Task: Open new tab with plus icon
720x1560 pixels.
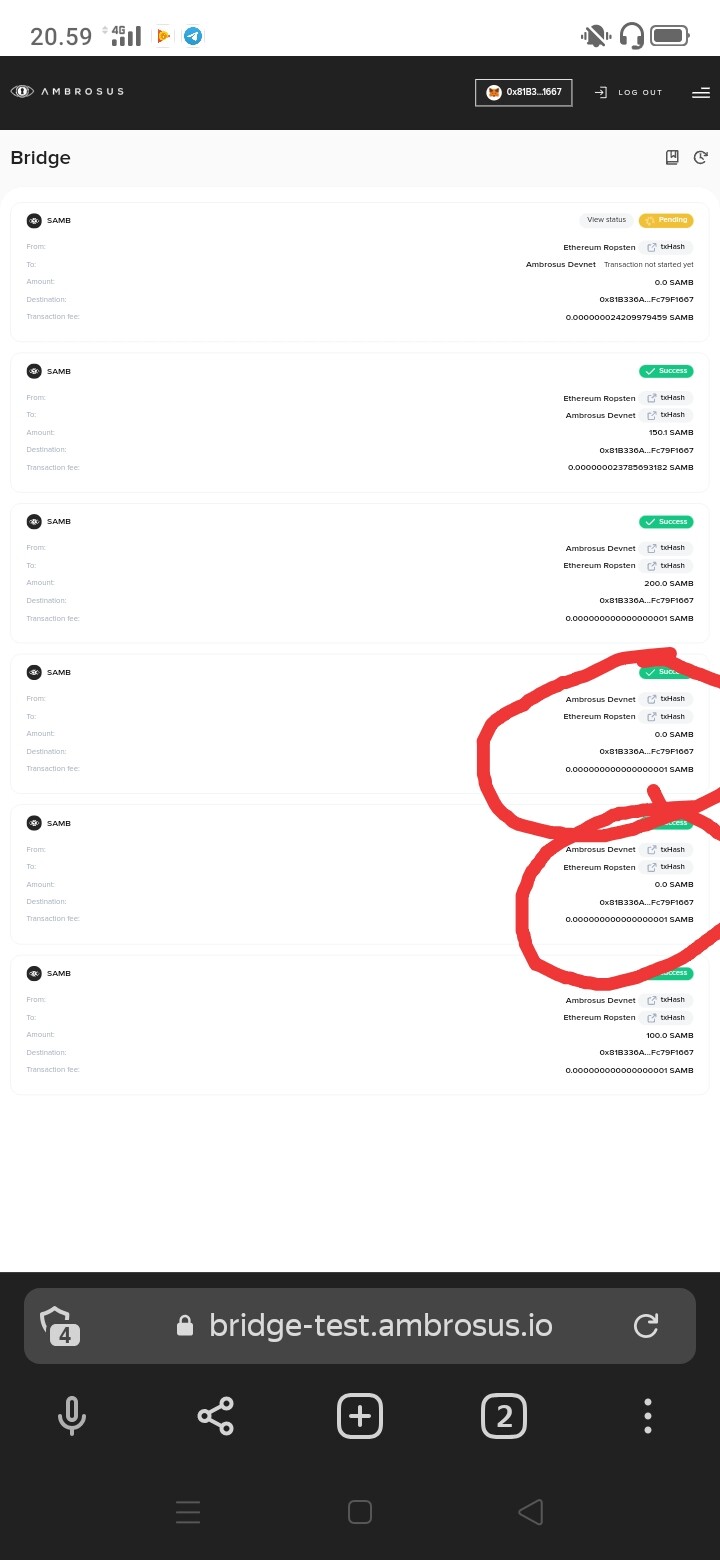Action: (x=360, y=1416)
